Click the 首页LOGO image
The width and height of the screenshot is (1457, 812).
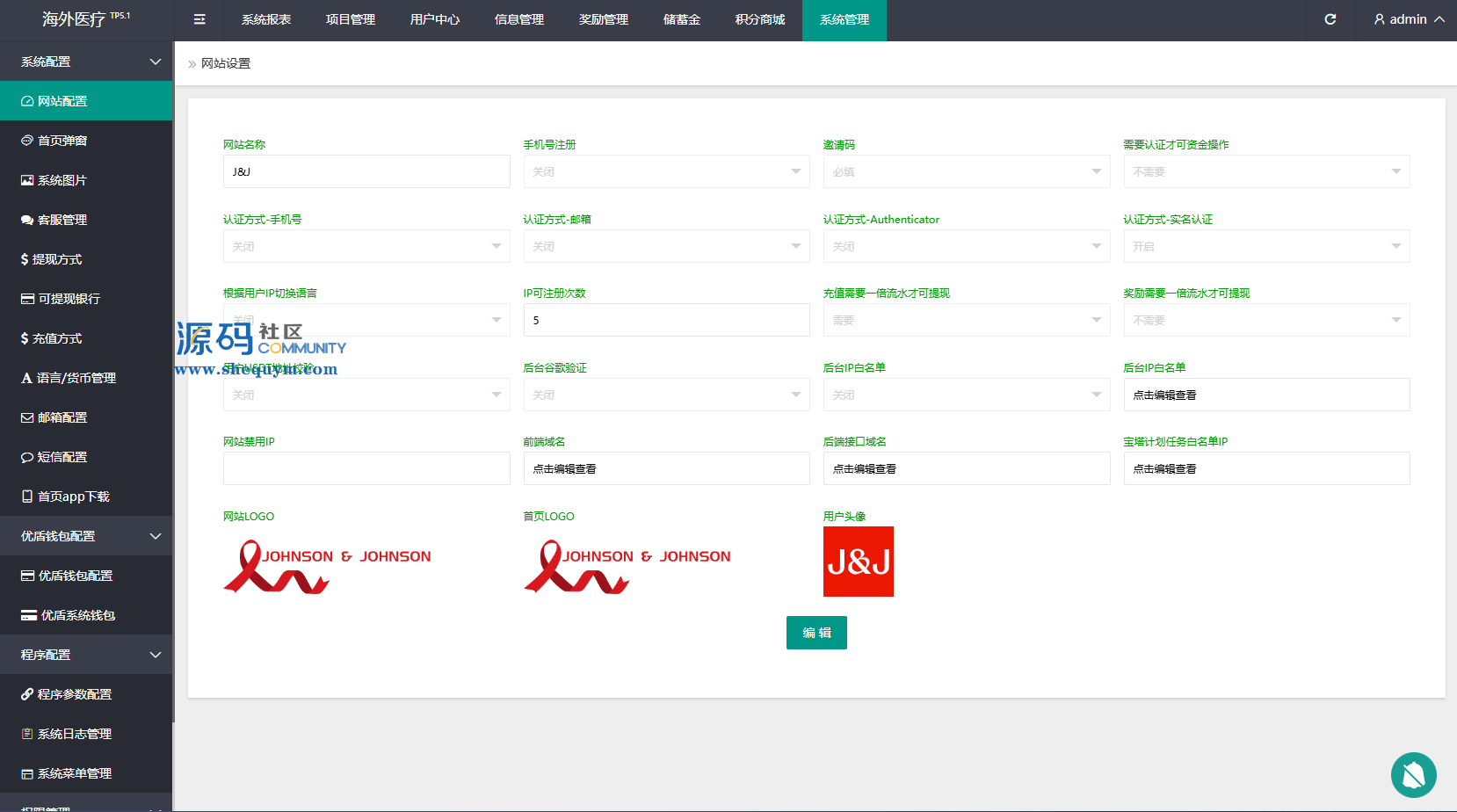click(x=627, y=567)
